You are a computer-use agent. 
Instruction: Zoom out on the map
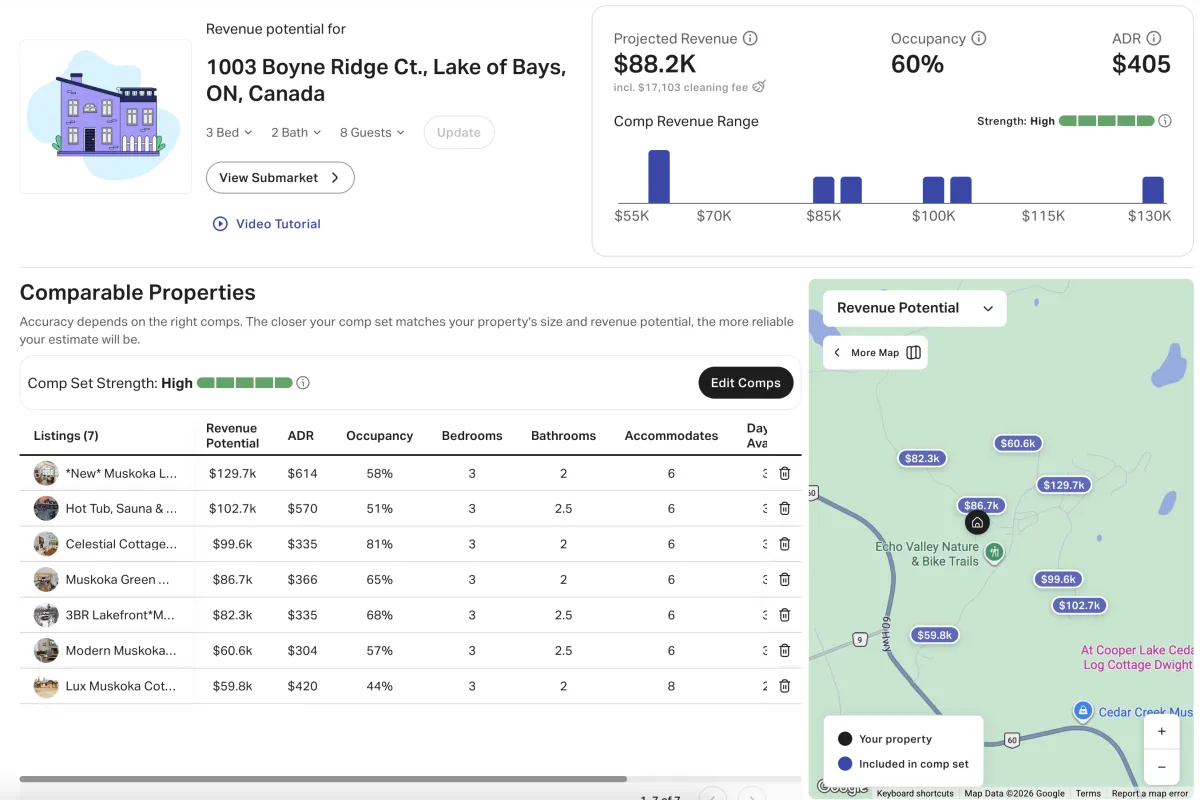[x=1161, y=767]
